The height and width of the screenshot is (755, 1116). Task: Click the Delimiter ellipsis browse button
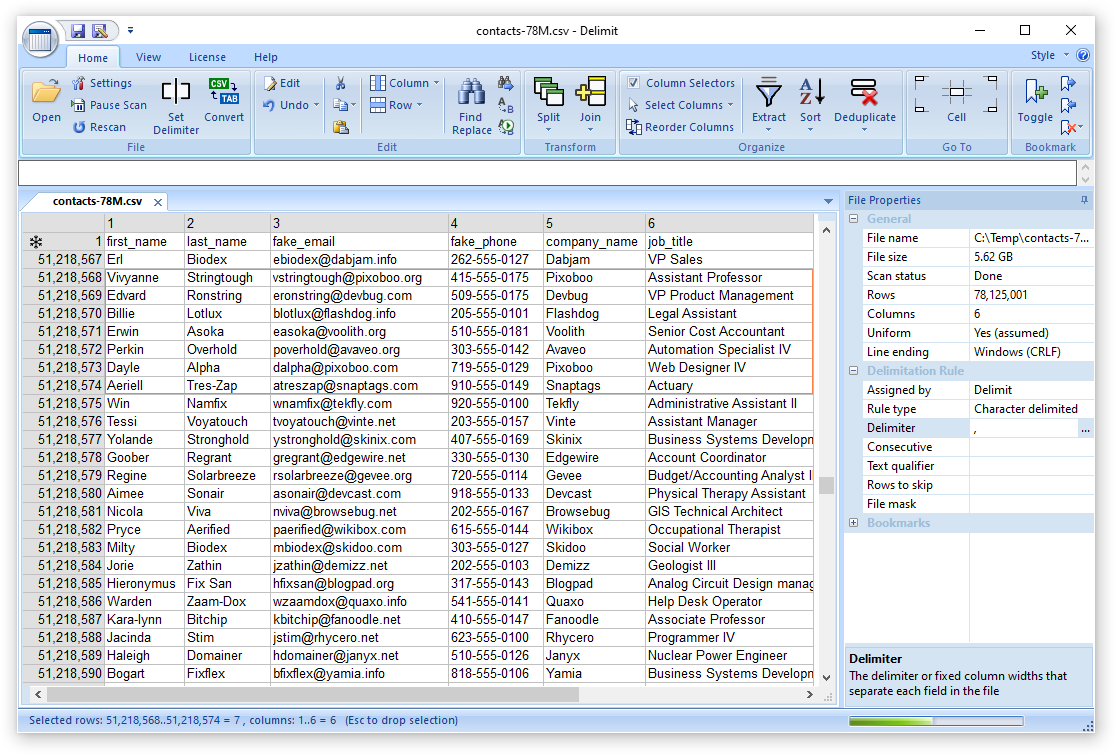(1085, 428)
